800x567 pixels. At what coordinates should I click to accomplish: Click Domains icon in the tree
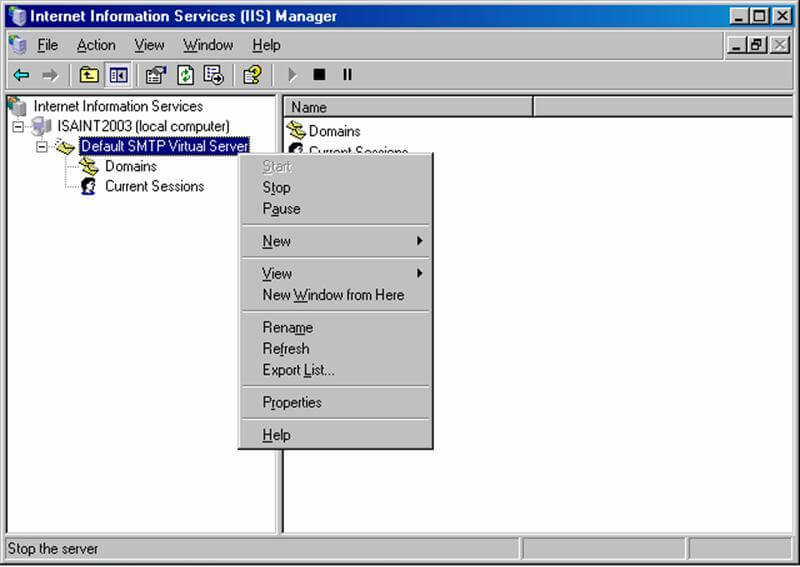tap(89, 166)
